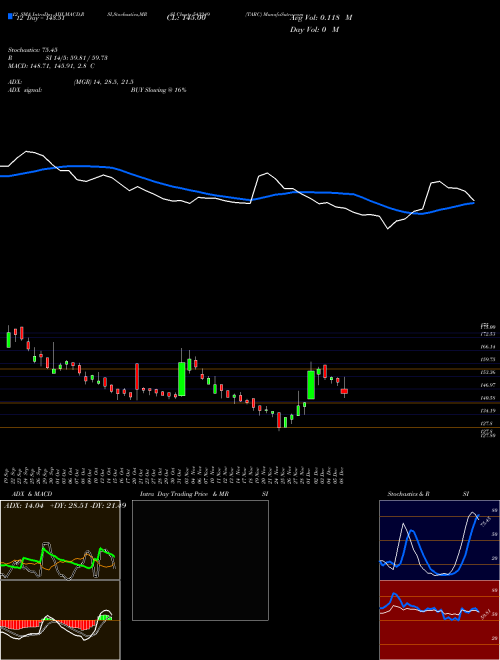Open the MACD histogram mini chart

(x=60, y=620)
